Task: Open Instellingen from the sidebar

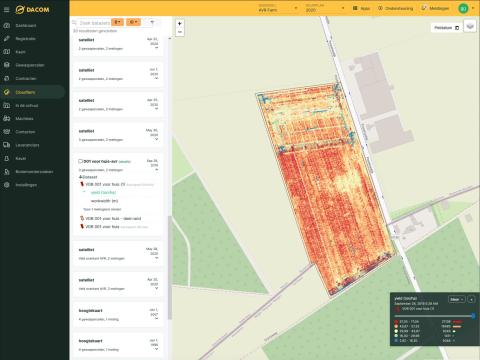Action: coord(26,185)
